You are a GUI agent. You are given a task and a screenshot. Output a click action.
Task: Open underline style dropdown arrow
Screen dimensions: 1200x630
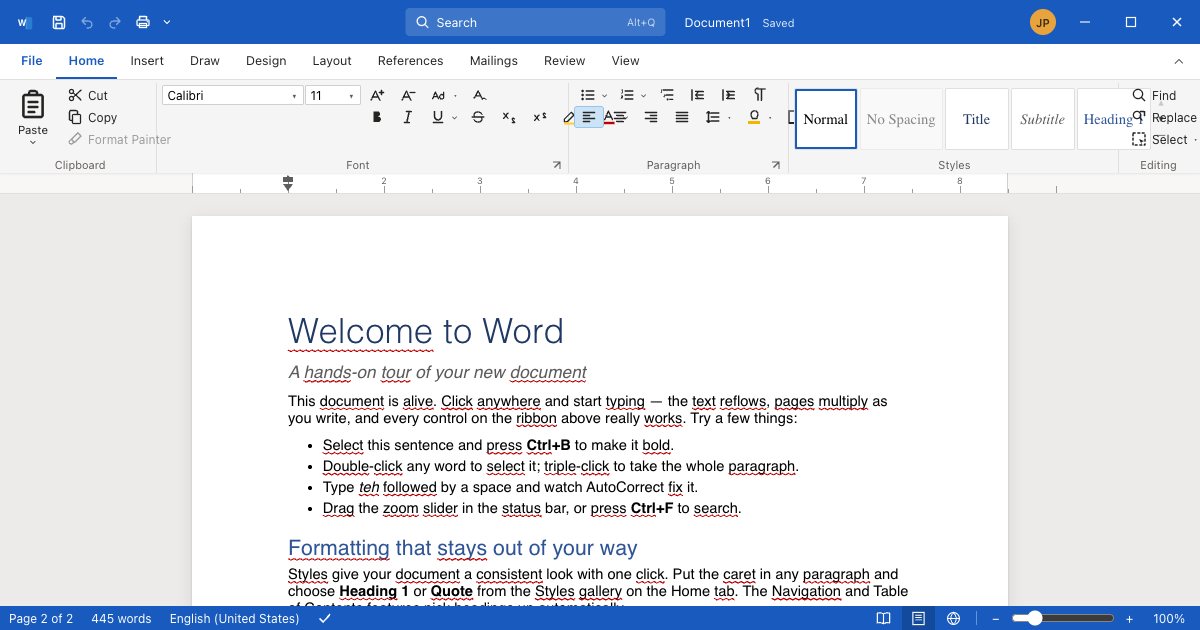pyautogui.click(x=454, y=117)
